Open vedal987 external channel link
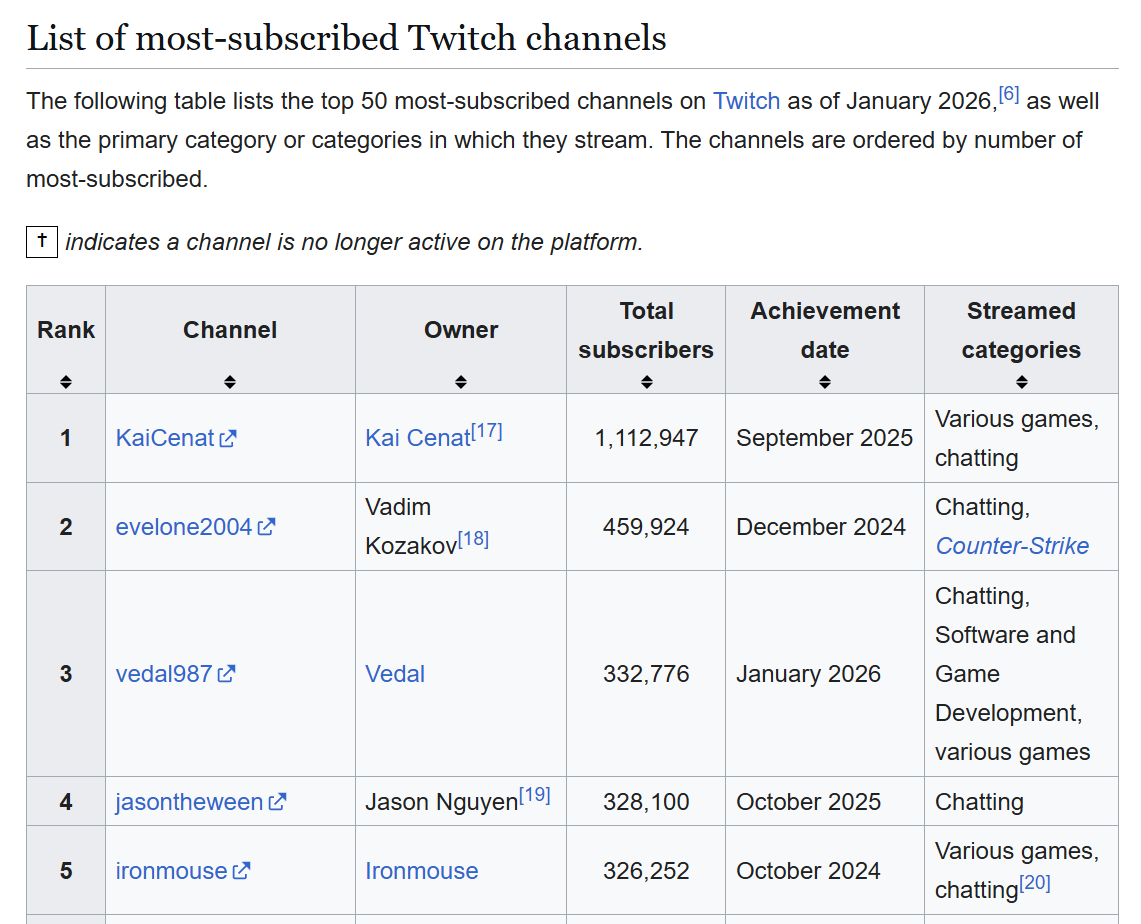 click(175, 674)
